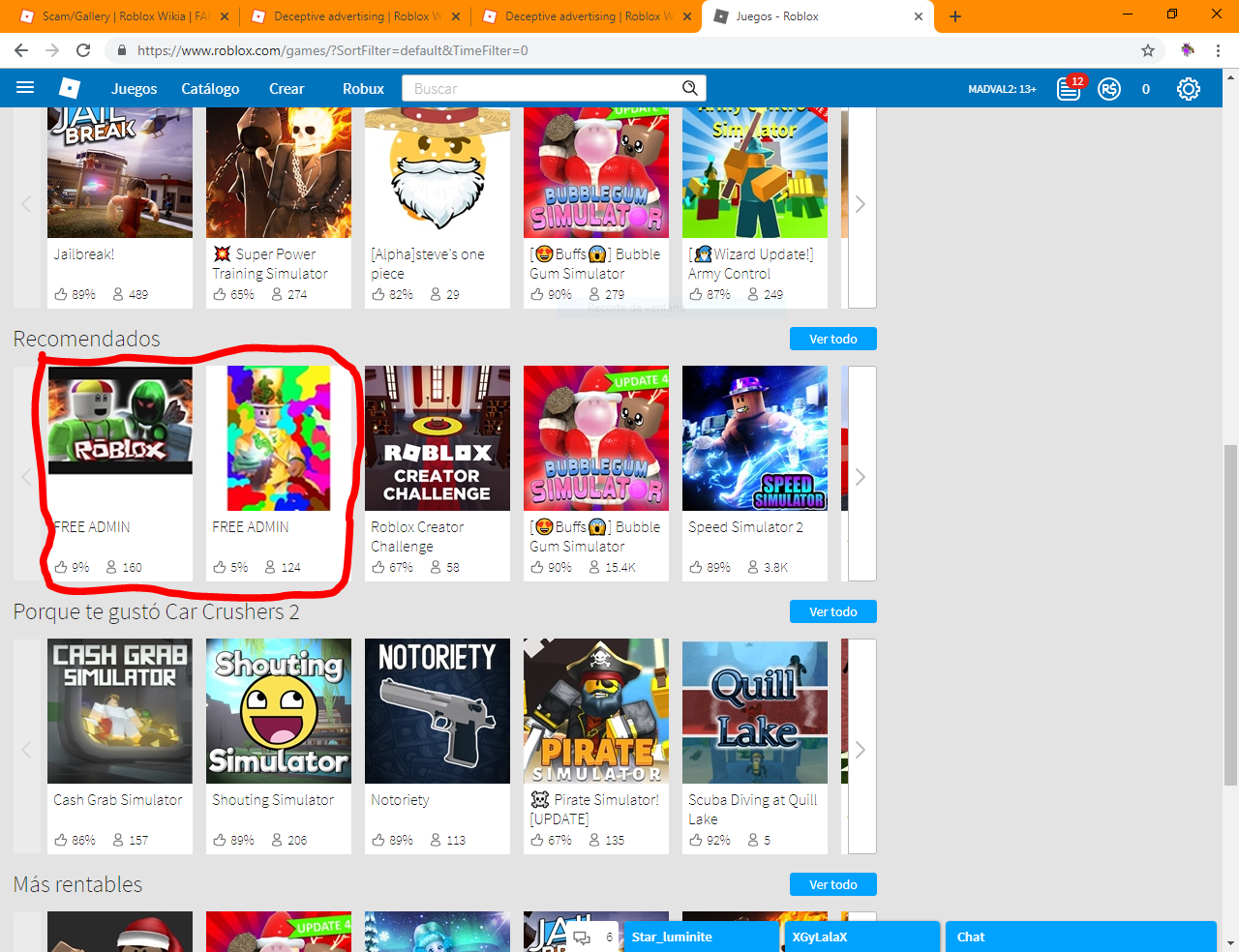Click the Robux currency icon

pyautogui.click(x=1109, y=89)
